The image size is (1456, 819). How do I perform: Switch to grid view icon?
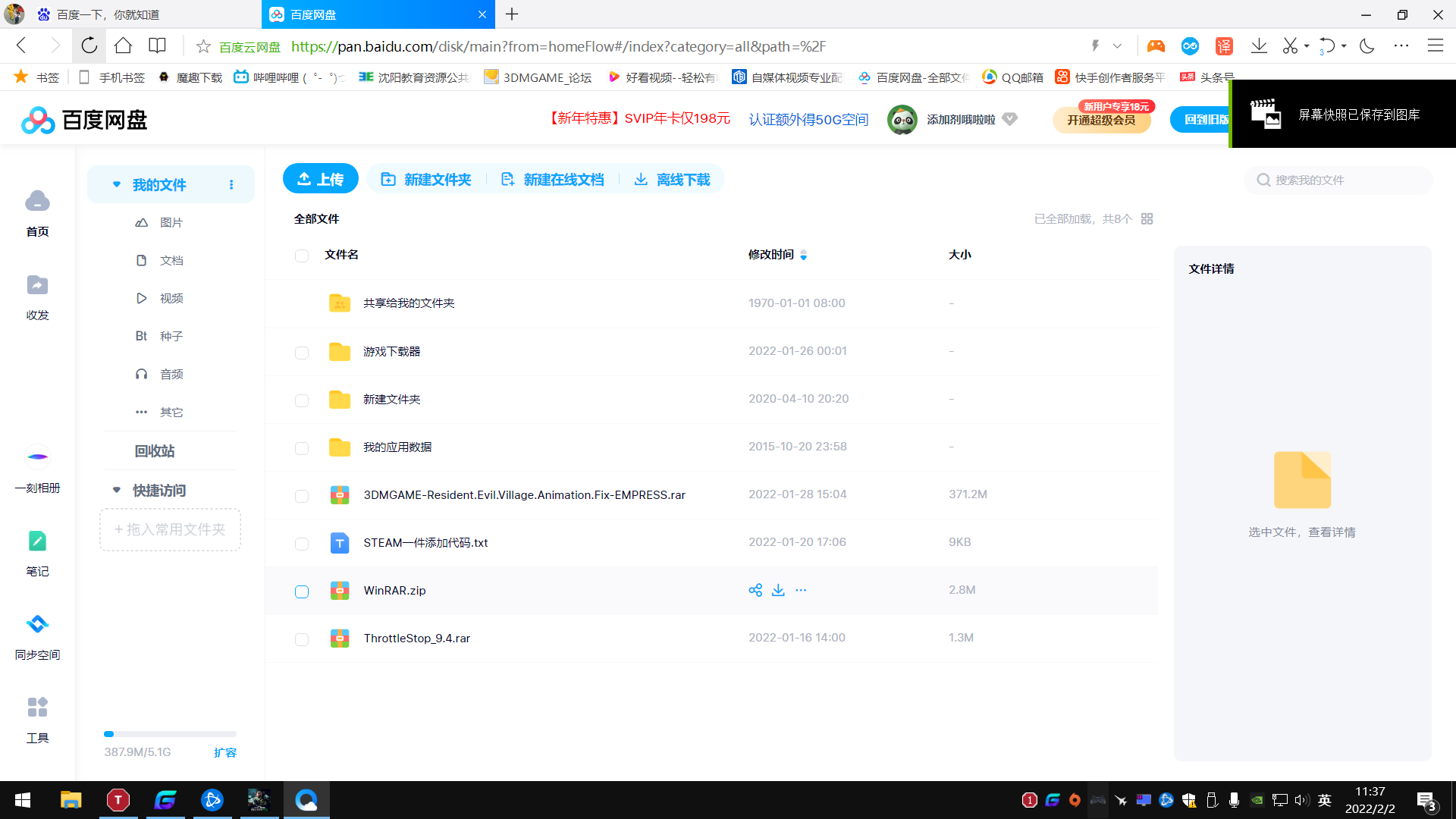point(1147,219)
